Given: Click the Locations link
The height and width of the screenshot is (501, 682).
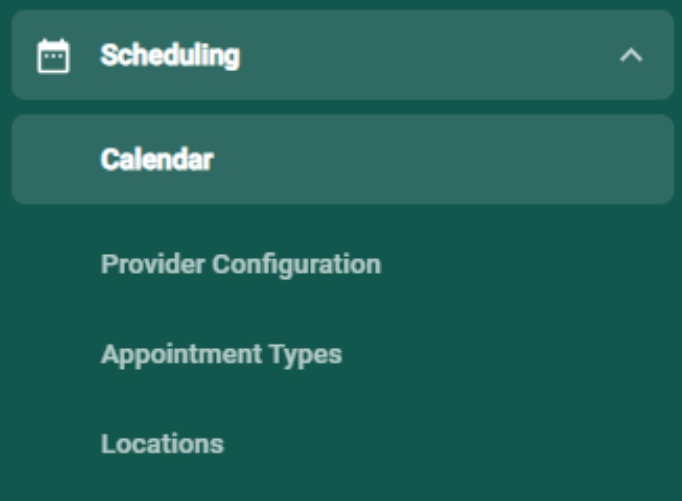Looking at the screenshot, I should coord(162,444).
